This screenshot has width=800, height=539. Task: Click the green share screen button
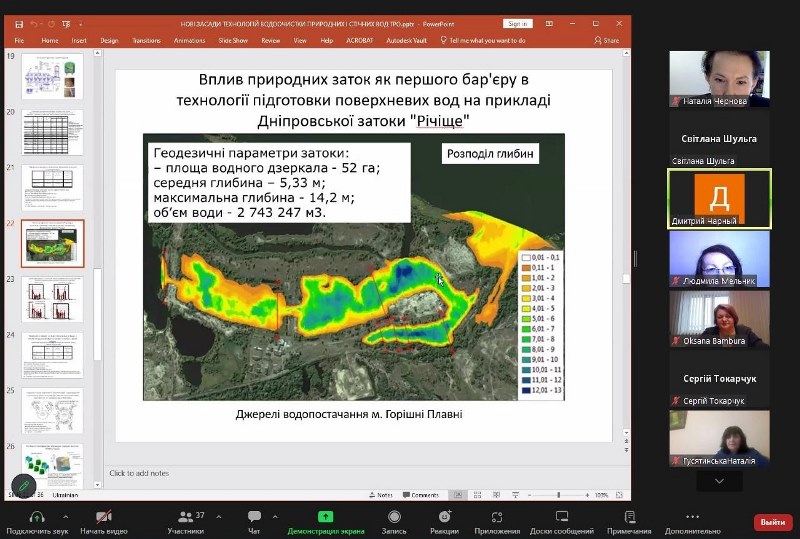pos(325,517)
